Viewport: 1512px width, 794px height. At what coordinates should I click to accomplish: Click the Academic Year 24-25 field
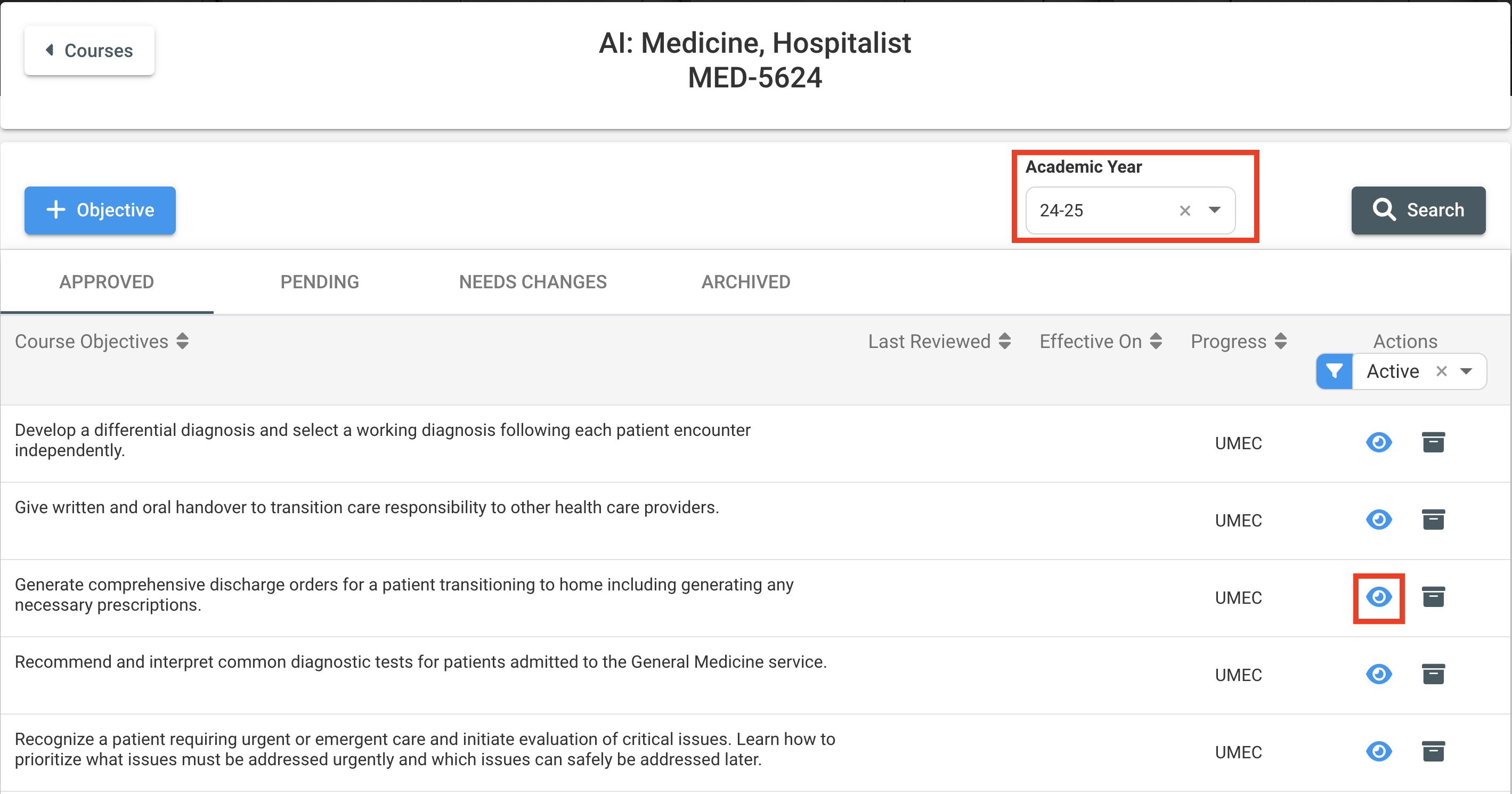click(1130, 210)
